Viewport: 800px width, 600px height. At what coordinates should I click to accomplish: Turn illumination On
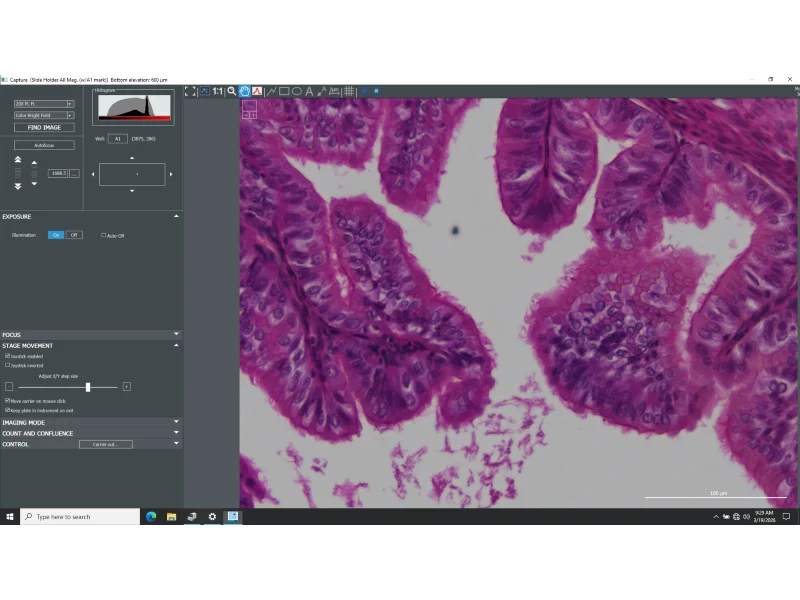click(x=56, y=235)
